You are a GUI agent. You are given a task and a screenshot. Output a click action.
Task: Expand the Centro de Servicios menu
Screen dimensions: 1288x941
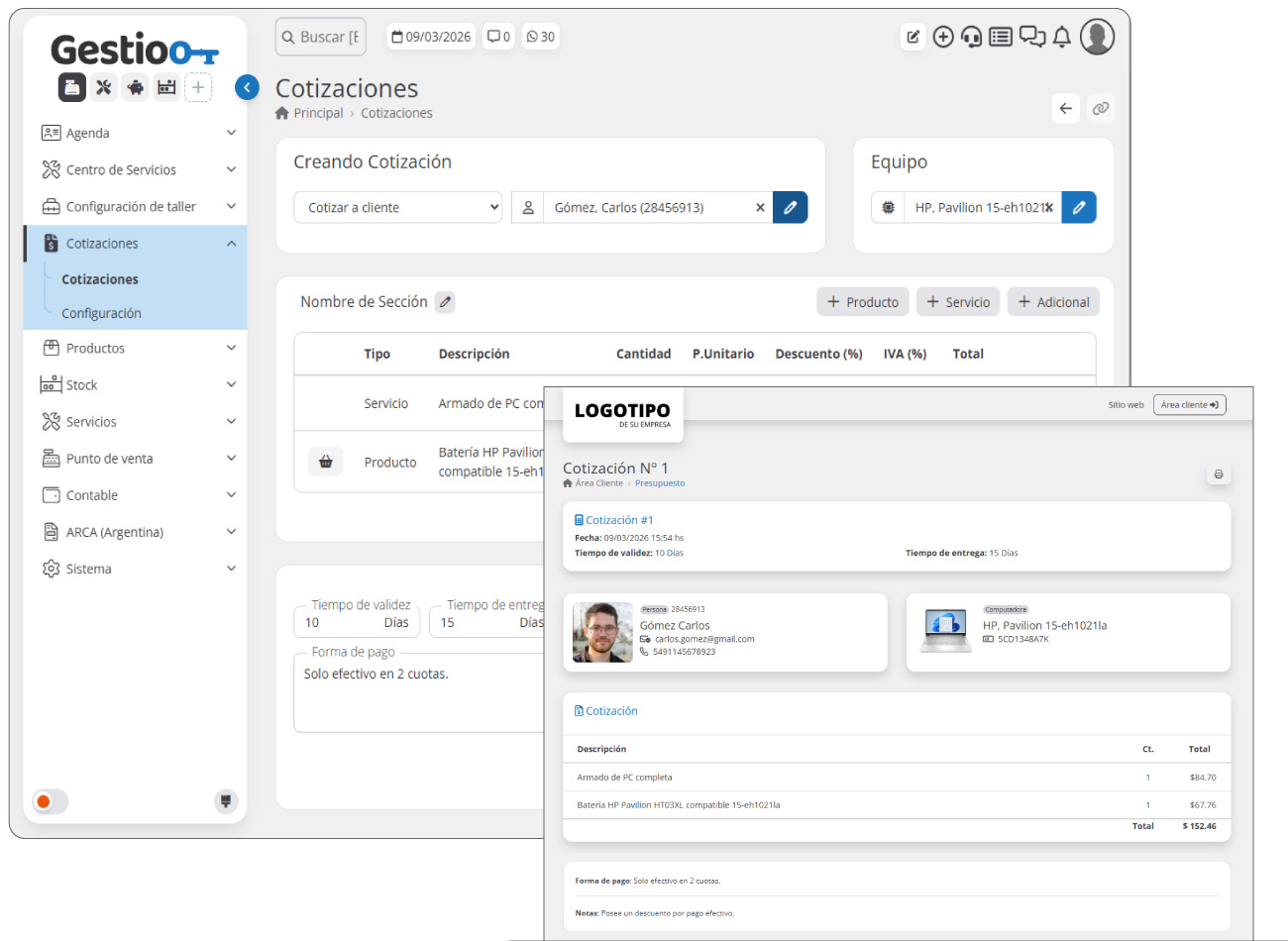(x=139, y=169)
